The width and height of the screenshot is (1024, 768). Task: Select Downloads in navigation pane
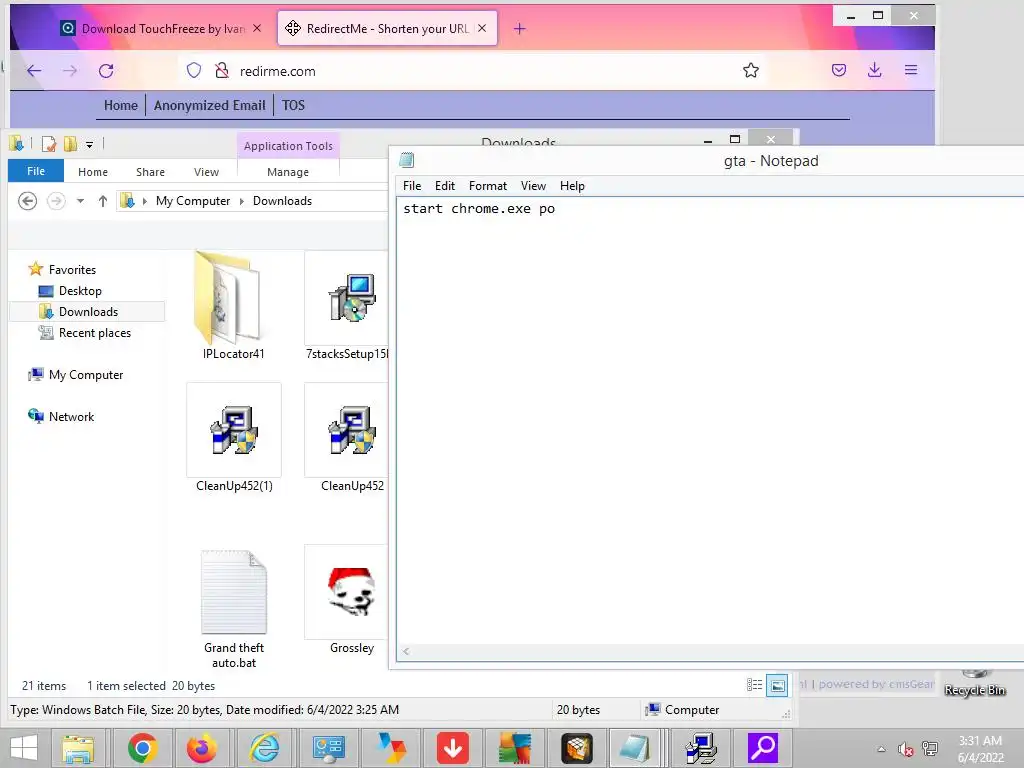pyautogui.click(x=88, y=312)
